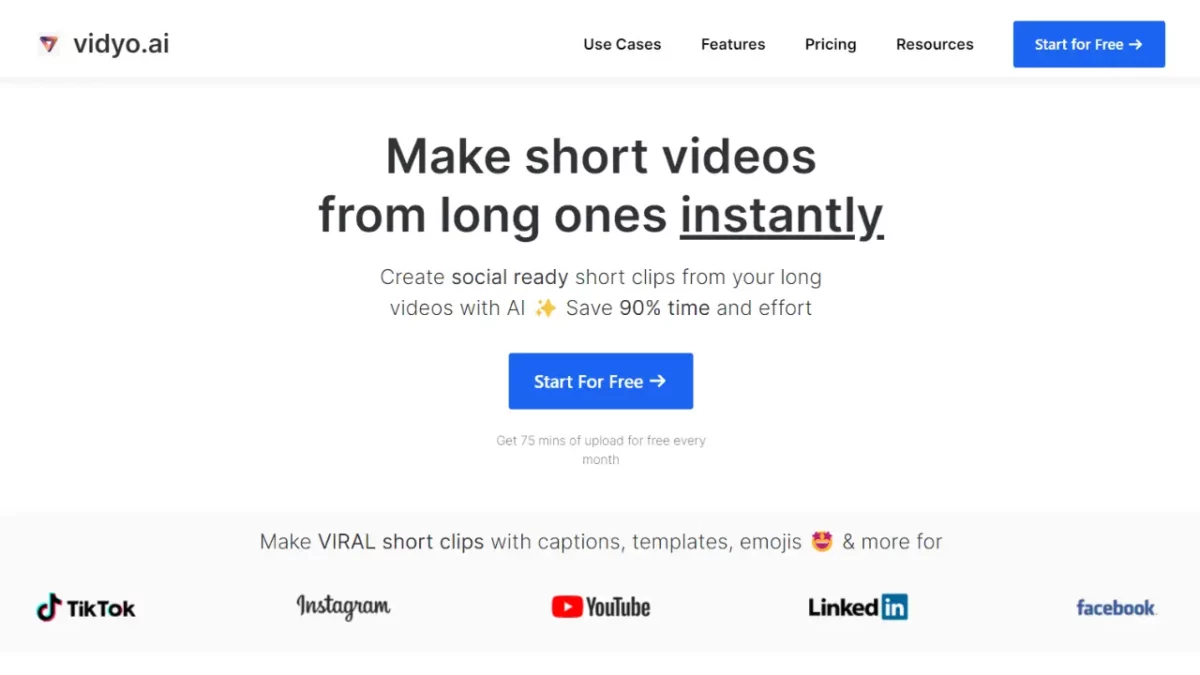
Task: Click the underlined word instantly
Action: click(x=782, y=214)
